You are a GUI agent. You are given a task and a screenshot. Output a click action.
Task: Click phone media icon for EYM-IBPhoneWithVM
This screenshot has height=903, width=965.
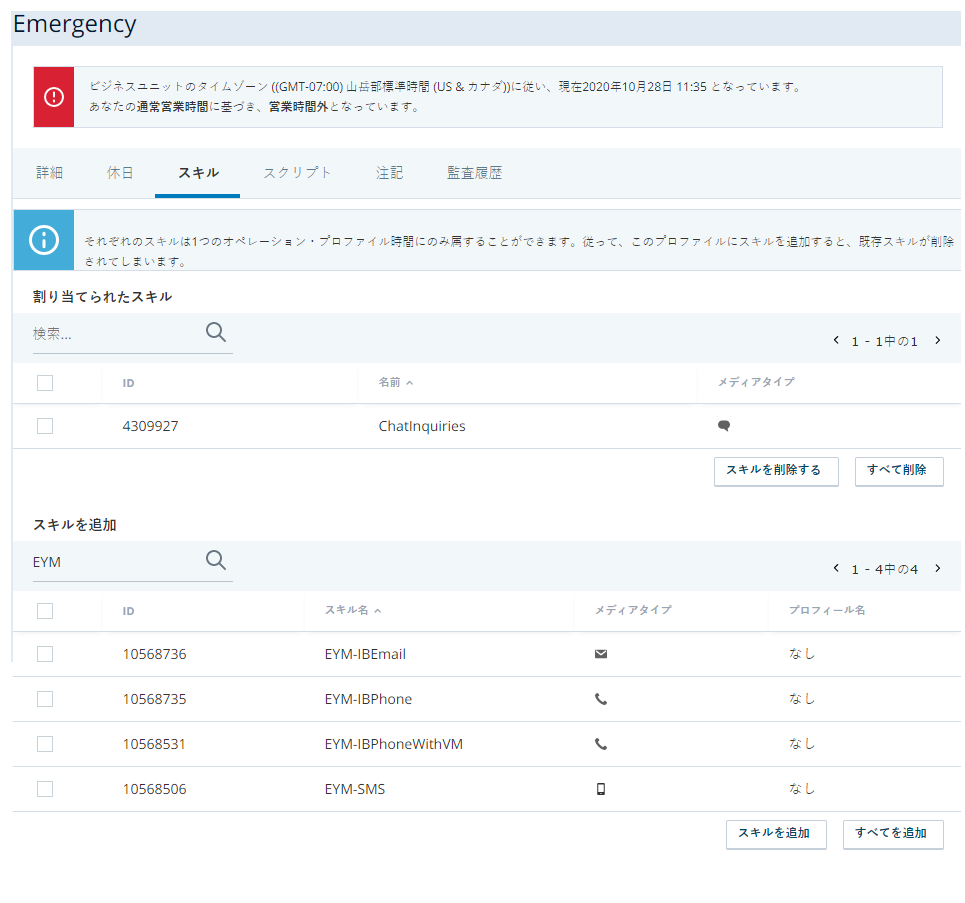601,744
